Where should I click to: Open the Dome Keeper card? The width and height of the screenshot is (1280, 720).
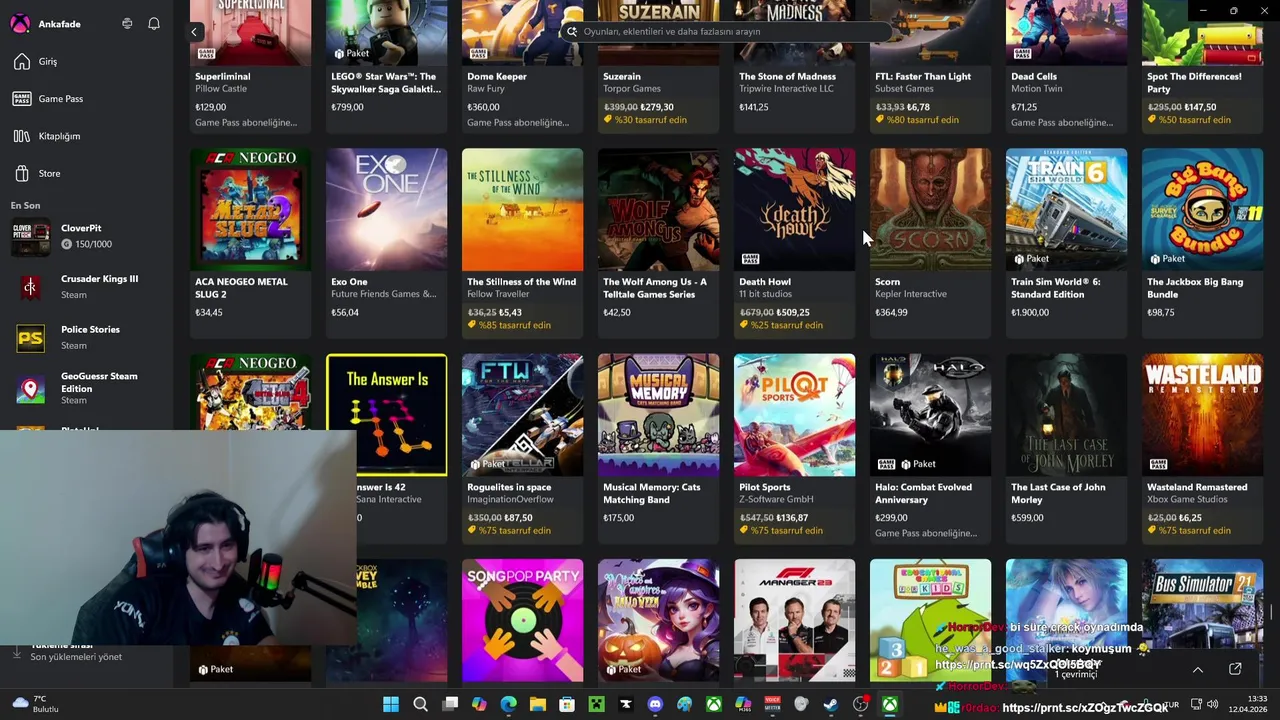[523, 67]
